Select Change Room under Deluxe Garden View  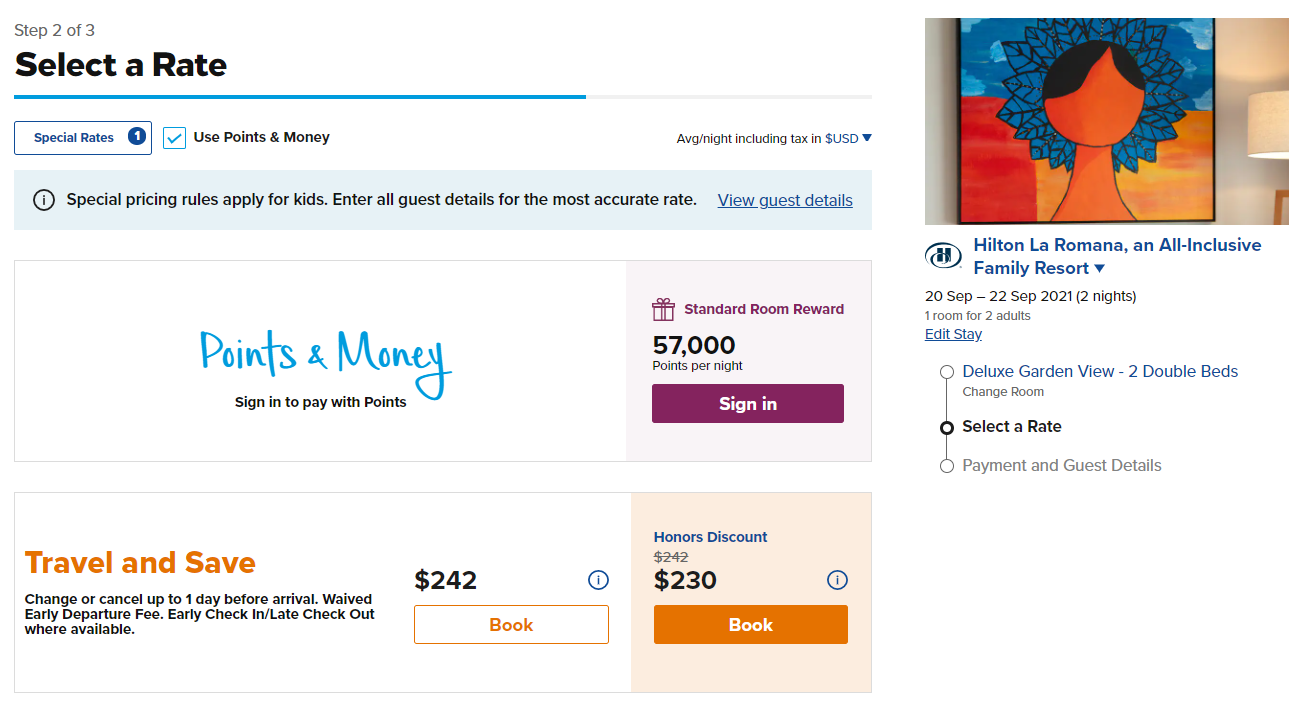coord(1002,391)
